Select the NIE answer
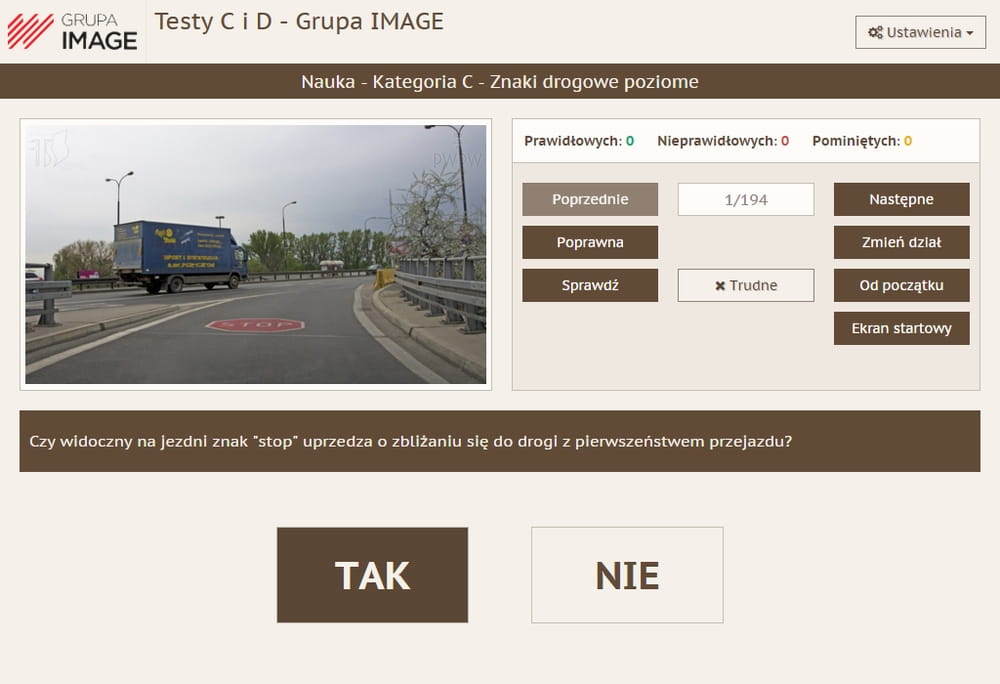 tap(627, 575)
